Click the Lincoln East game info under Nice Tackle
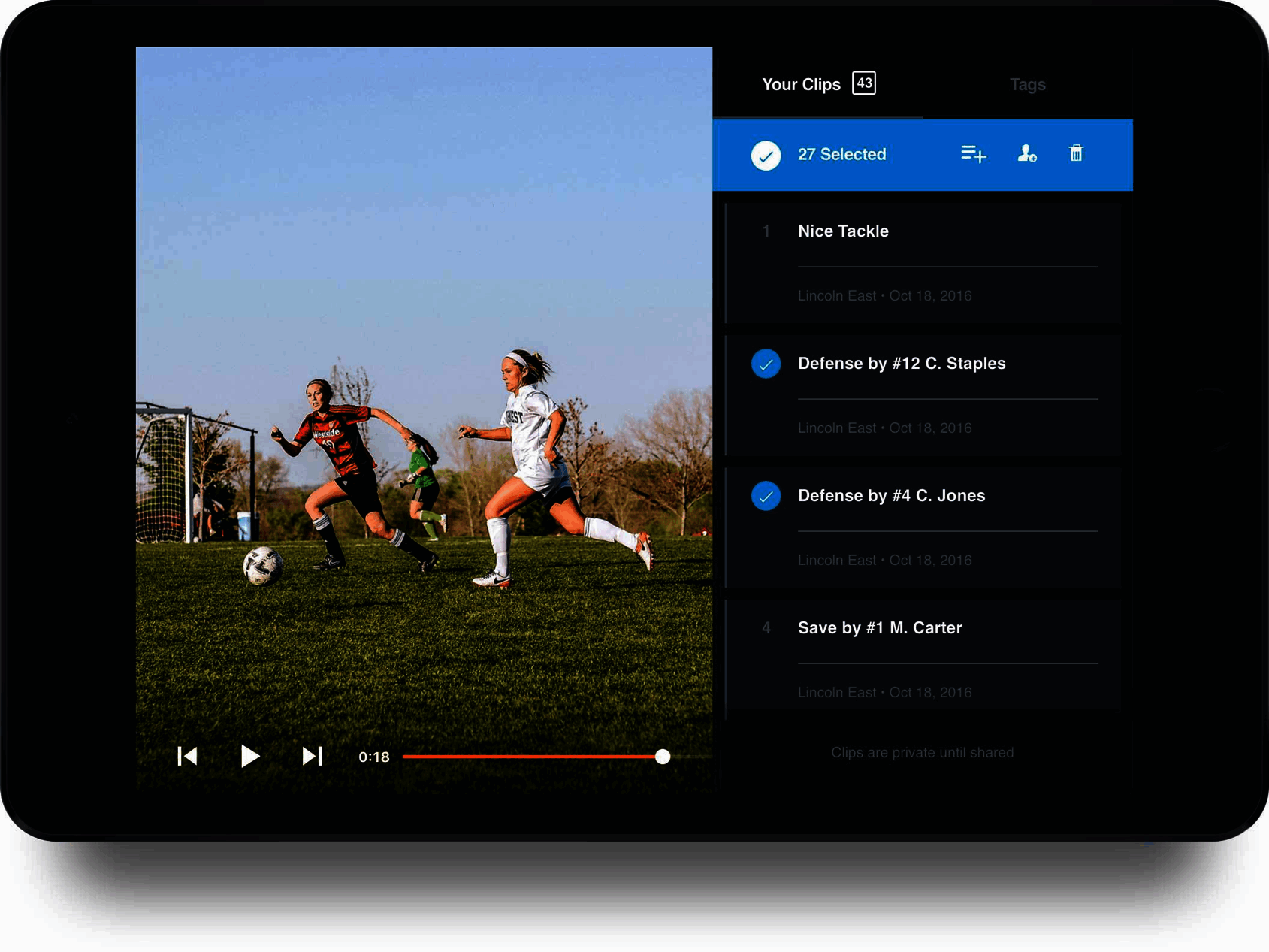Viewport: 1269px width, 952px height. pyautogui.click(x=884, y=295)
